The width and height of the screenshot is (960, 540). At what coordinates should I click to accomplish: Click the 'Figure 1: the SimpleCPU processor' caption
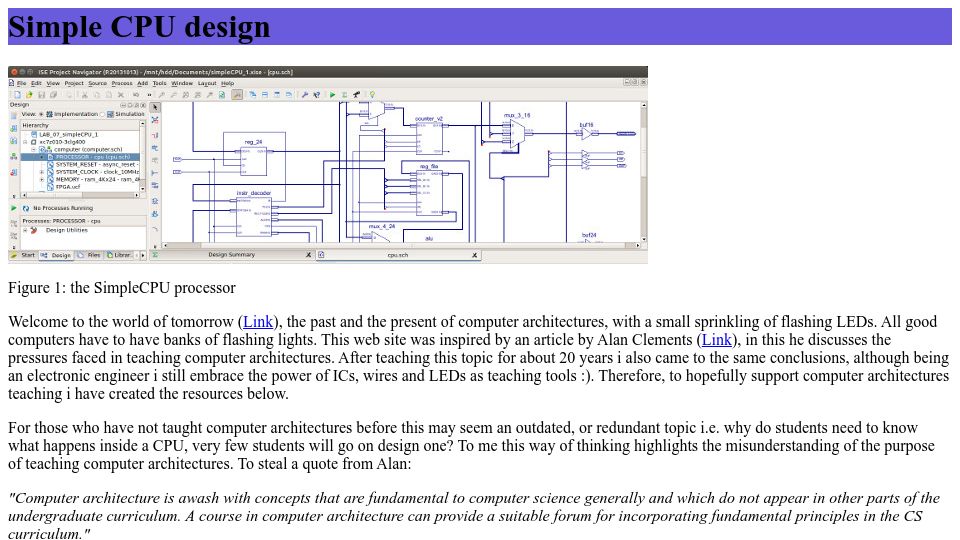pyautogui.click(x=122, y=288)
